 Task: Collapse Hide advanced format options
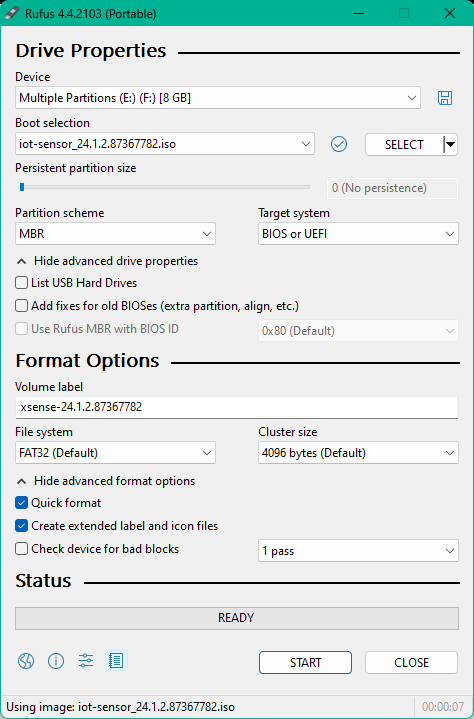(106, 481)
